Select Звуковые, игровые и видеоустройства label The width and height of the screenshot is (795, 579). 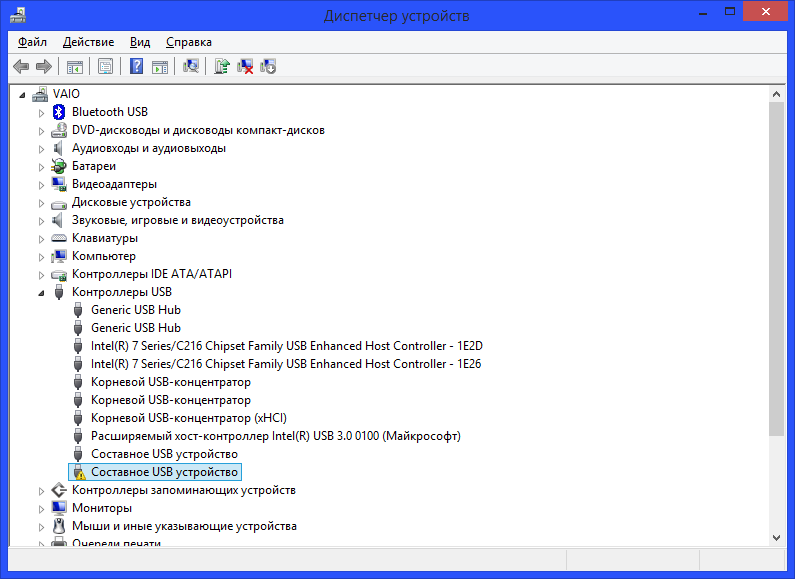click(177, 220)
